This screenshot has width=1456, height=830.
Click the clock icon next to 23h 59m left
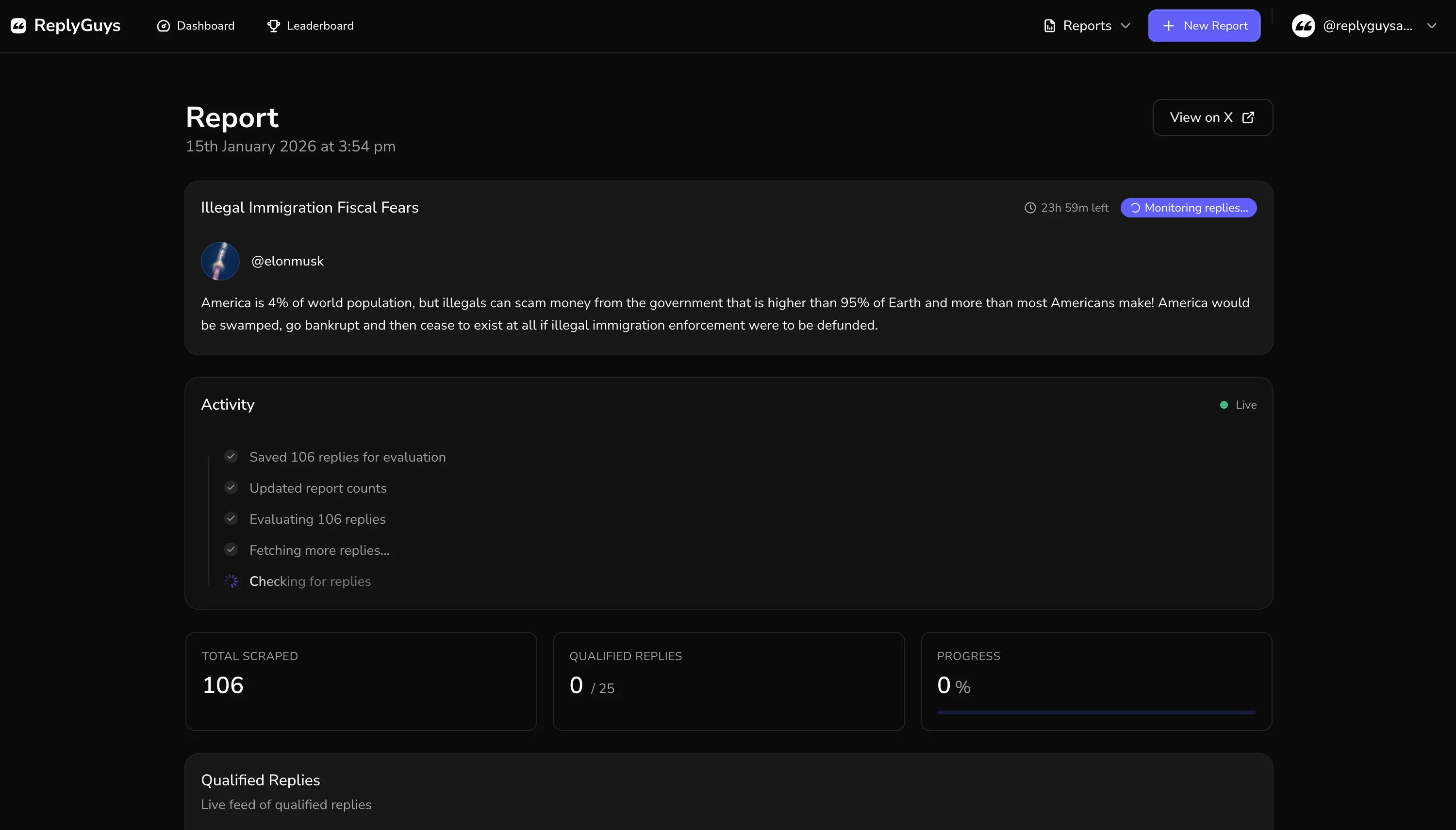1030,208
